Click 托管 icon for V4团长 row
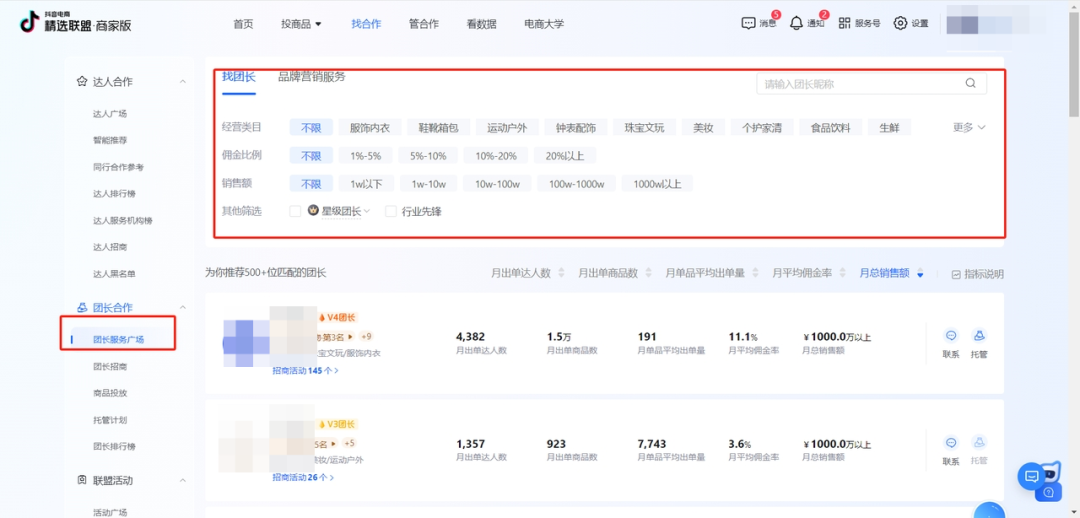Image resolution: width=1080 pixels, height=518 pixels. [979, 336]
